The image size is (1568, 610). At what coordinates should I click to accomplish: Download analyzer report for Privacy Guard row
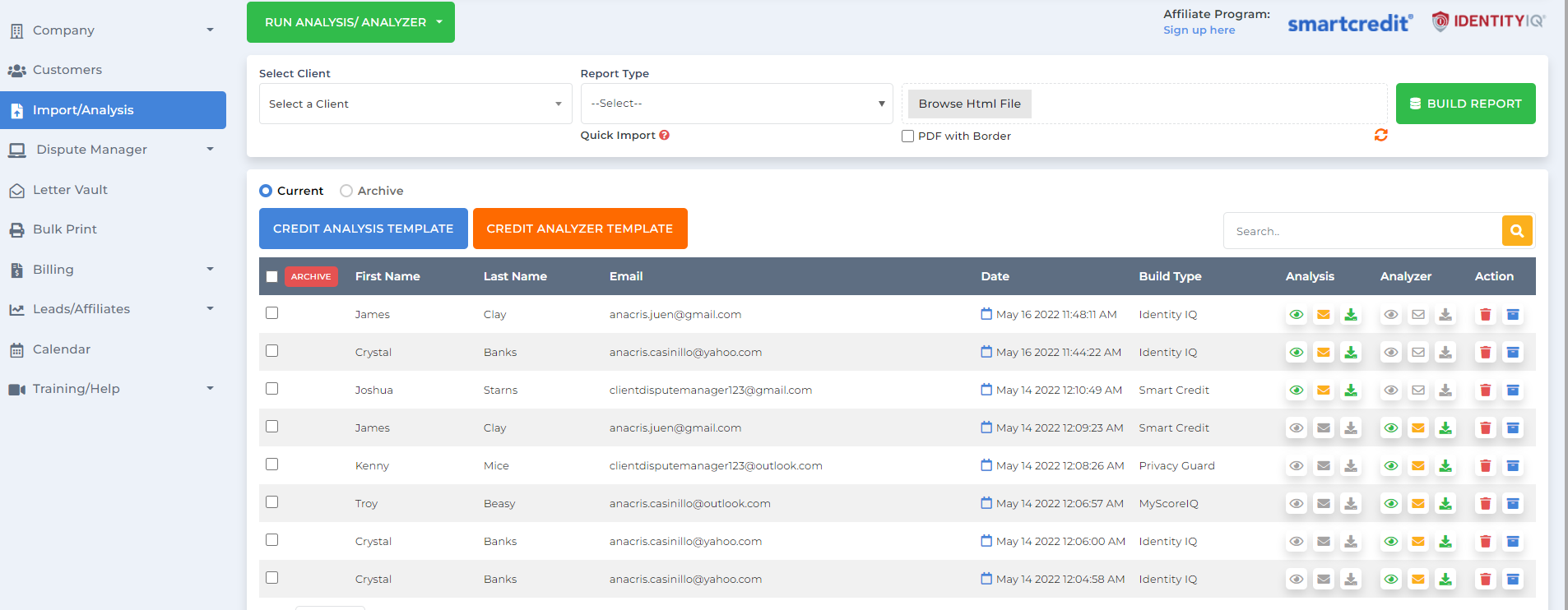(x=1445, y=466)
